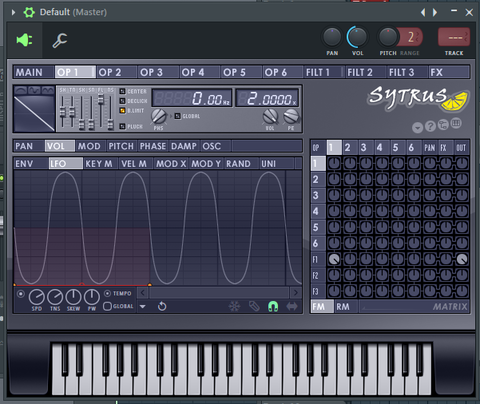Toggle the green snap magnet icon
Image resolution: width=480 pixels, height=404 pixels.
pos(273,306)
